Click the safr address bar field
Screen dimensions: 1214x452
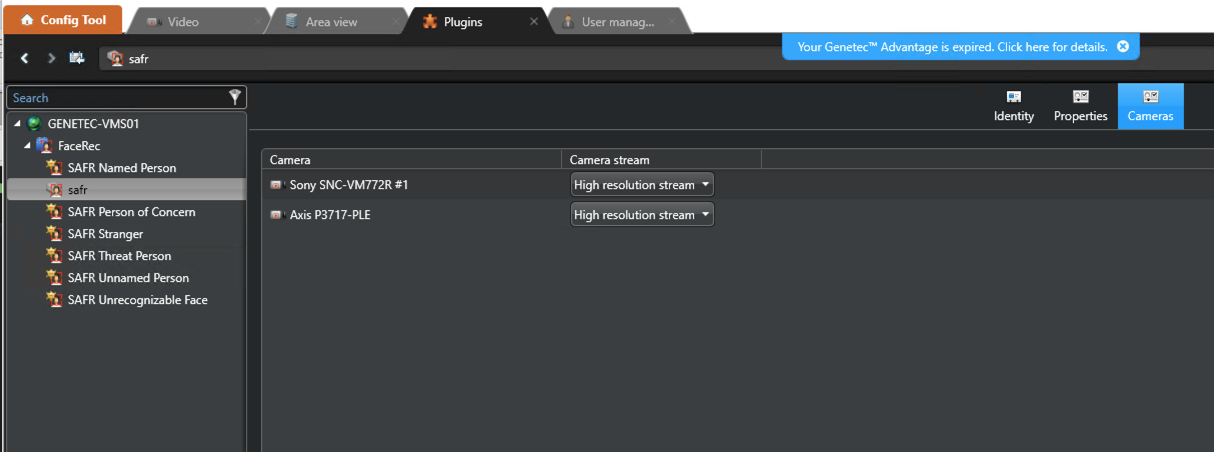click(655, 59)
